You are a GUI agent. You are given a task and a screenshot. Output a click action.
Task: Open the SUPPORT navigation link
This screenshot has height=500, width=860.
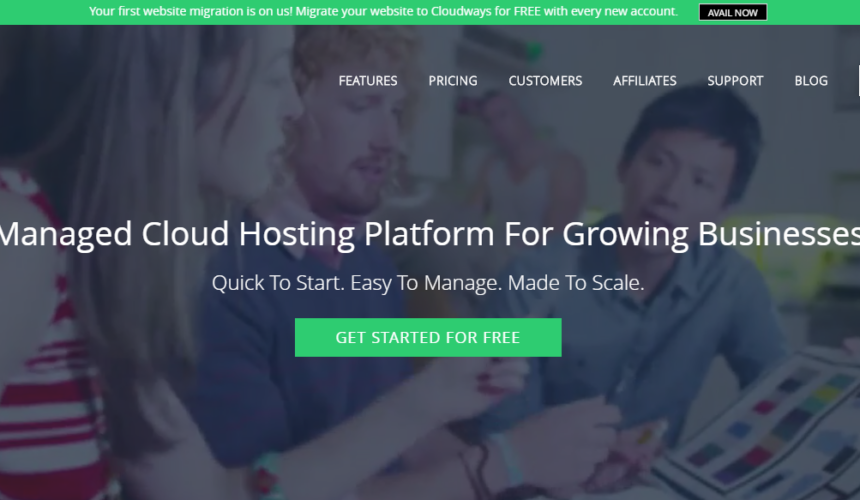point(735,81)
